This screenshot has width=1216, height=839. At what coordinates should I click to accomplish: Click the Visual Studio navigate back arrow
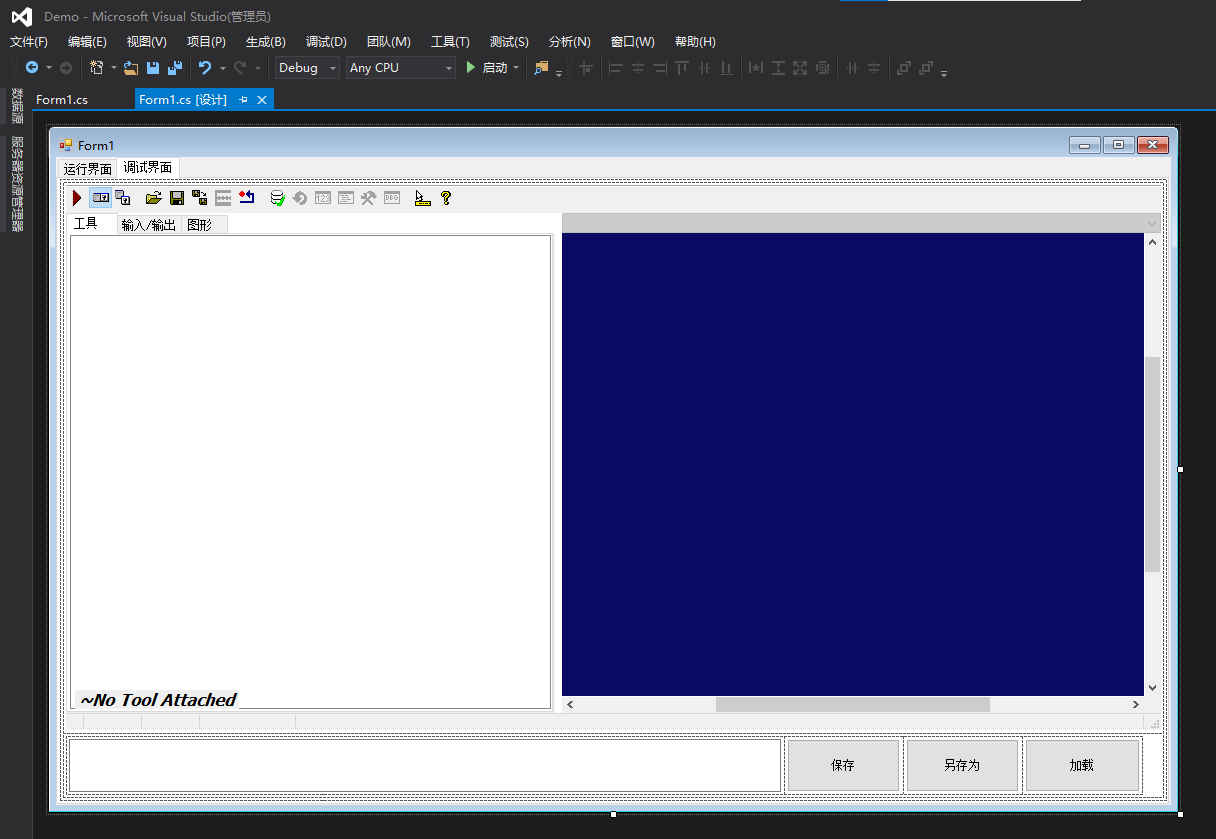tap(32, 67)
